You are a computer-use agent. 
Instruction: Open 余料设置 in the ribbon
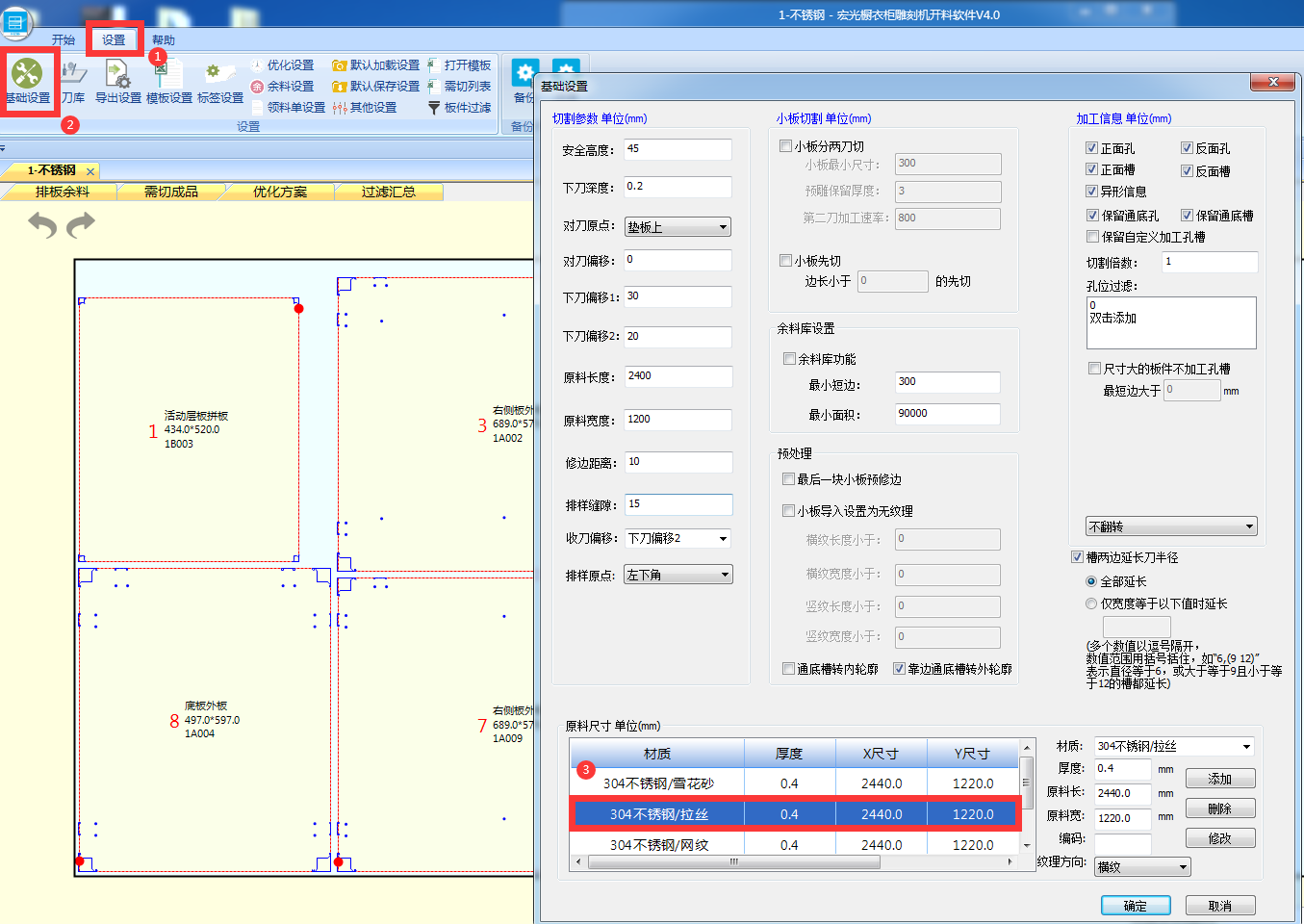coord(282,87)
